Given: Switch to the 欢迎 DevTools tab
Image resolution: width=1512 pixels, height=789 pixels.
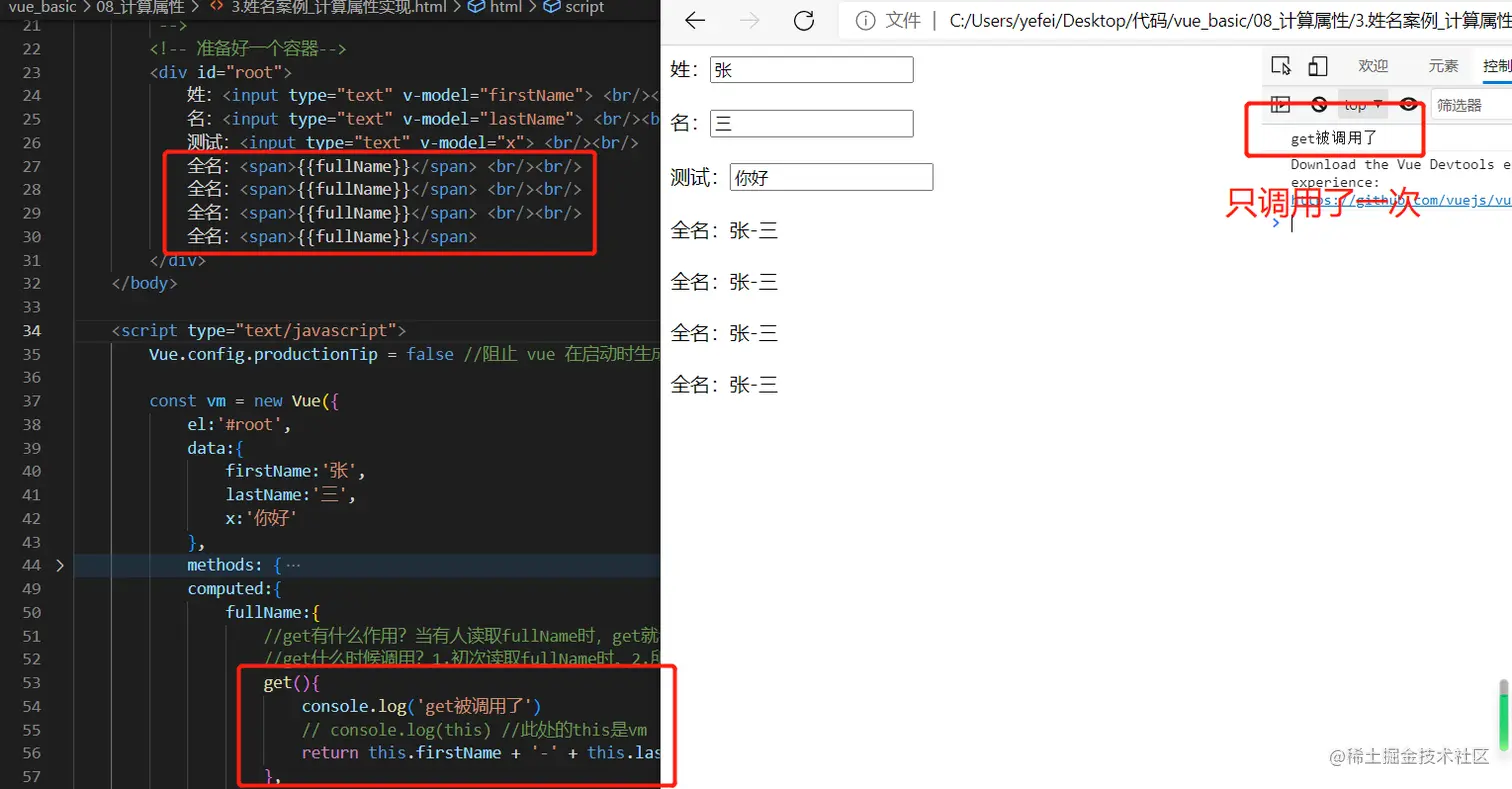Looking at the screenshot, I should coord(1373,66).
